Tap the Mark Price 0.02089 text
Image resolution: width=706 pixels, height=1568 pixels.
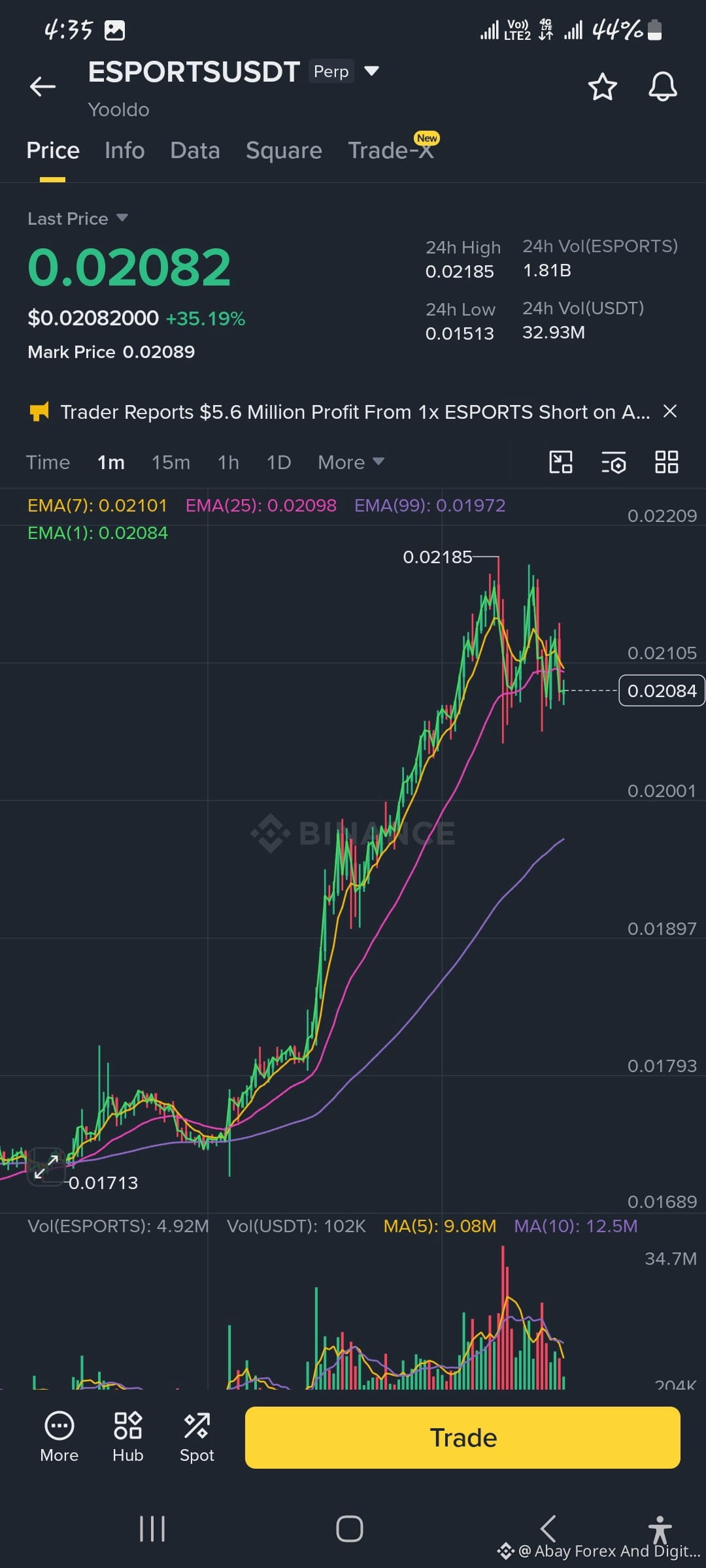(111, 351)
